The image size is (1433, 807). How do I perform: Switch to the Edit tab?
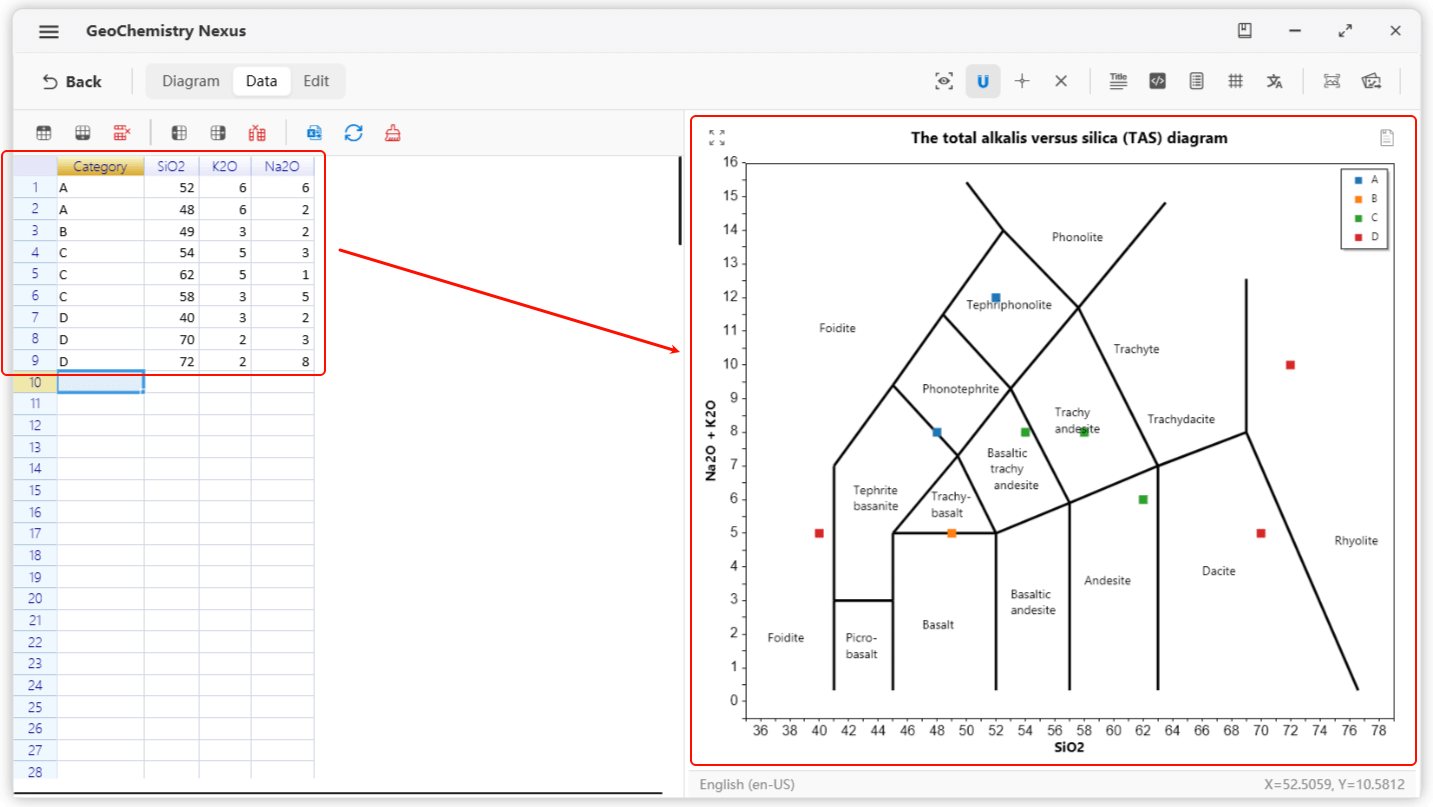pos(316,81)
